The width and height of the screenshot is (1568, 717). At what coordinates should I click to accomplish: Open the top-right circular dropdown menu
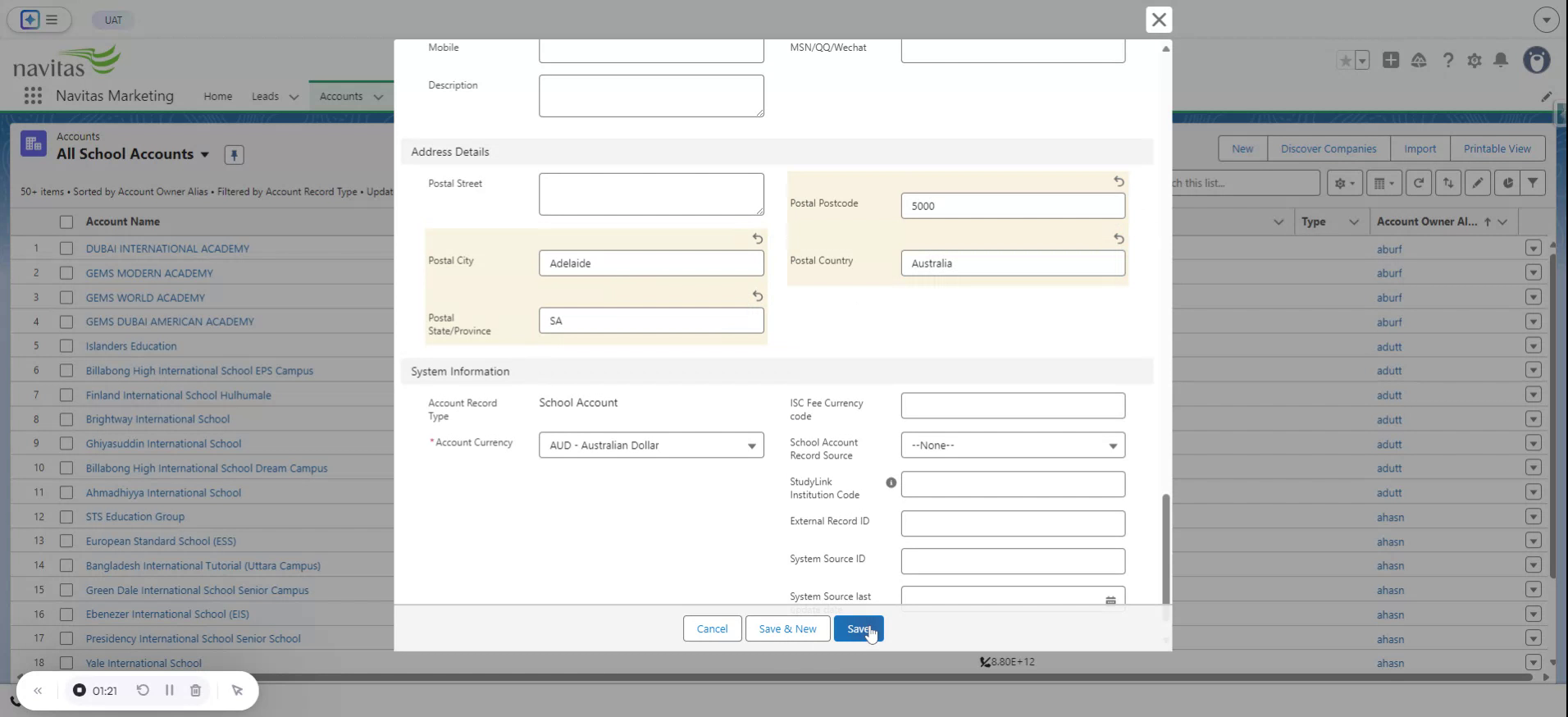tap(1546, 20)
